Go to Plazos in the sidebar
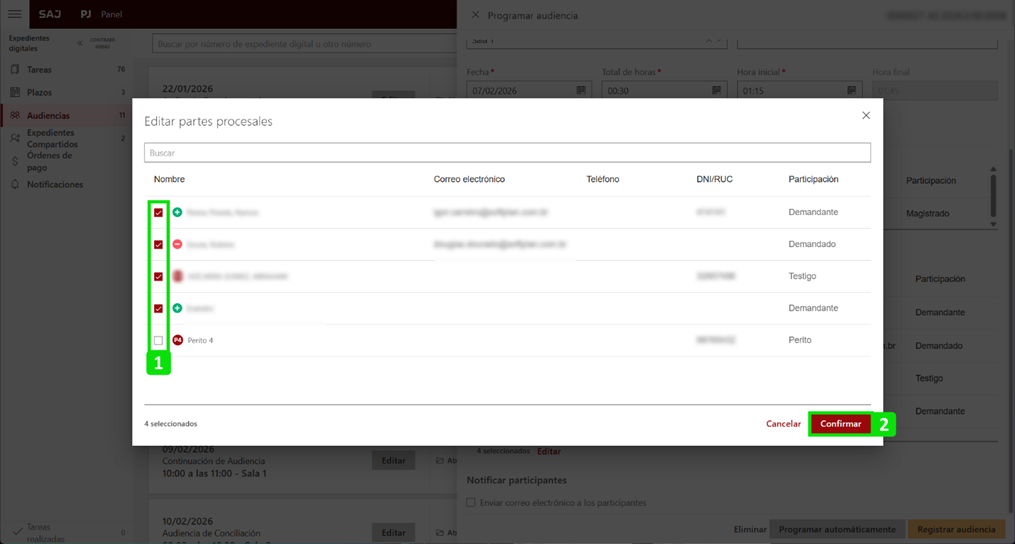The image size is (1015, 544). coord(40,92)
